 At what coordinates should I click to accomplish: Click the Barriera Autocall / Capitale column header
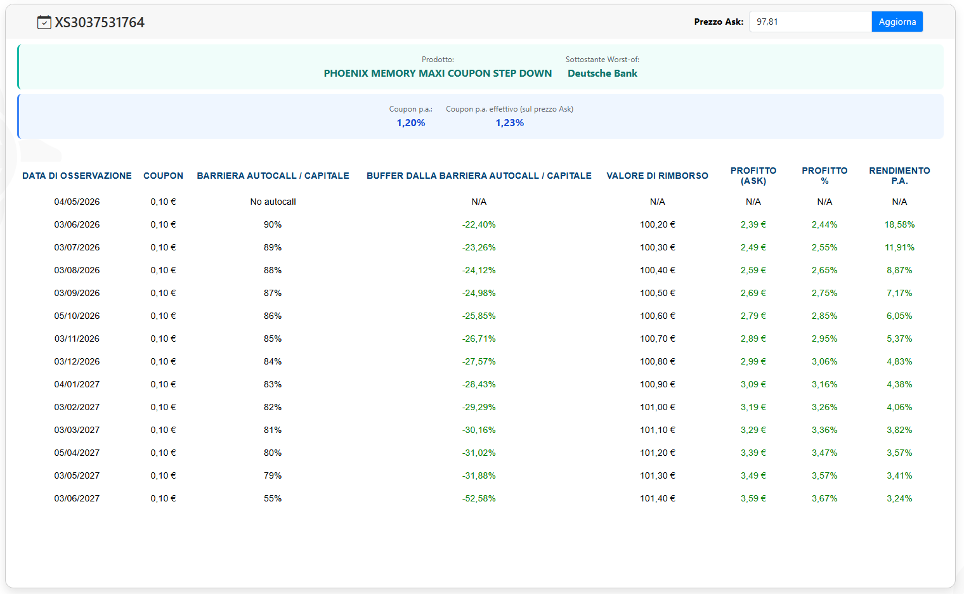click(273, 176)
